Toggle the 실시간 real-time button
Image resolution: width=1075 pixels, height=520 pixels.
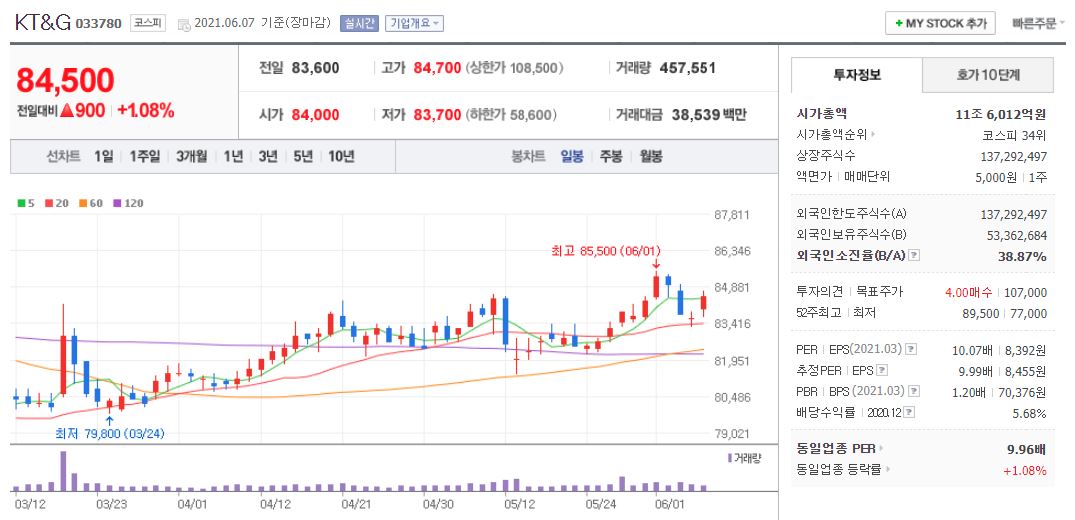coord(359,23)
